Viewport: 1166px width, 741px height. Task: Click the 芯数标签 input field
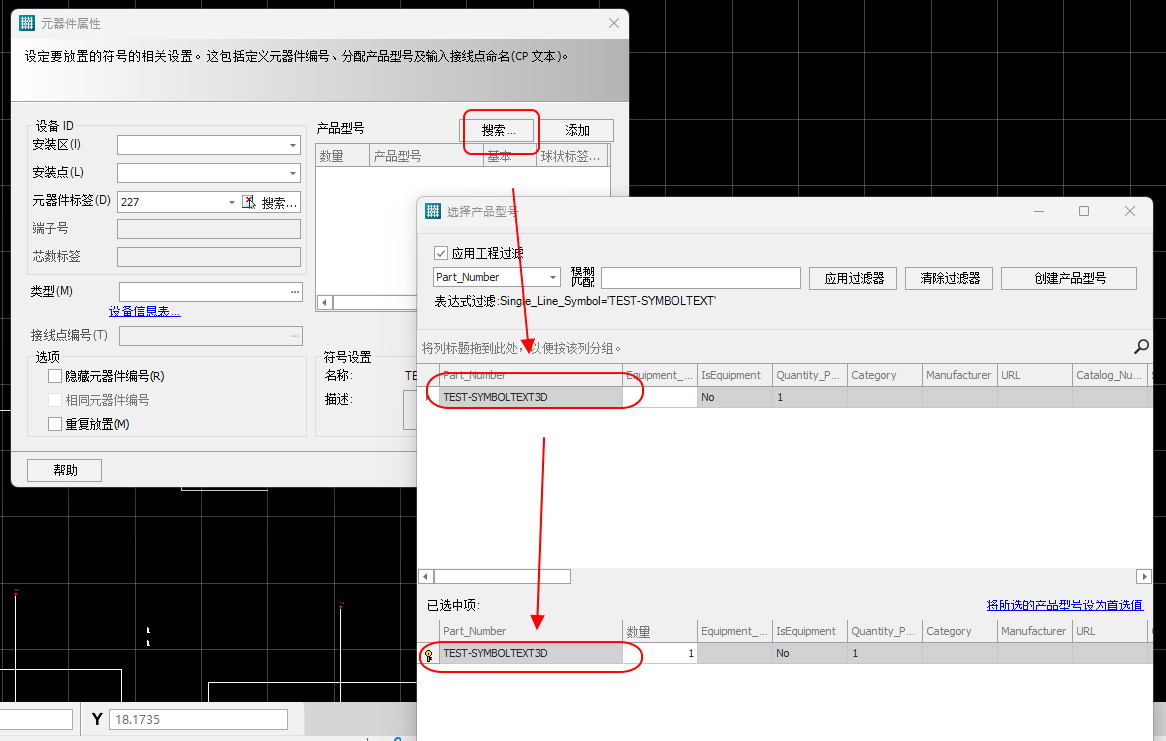(x=209, y=257)
